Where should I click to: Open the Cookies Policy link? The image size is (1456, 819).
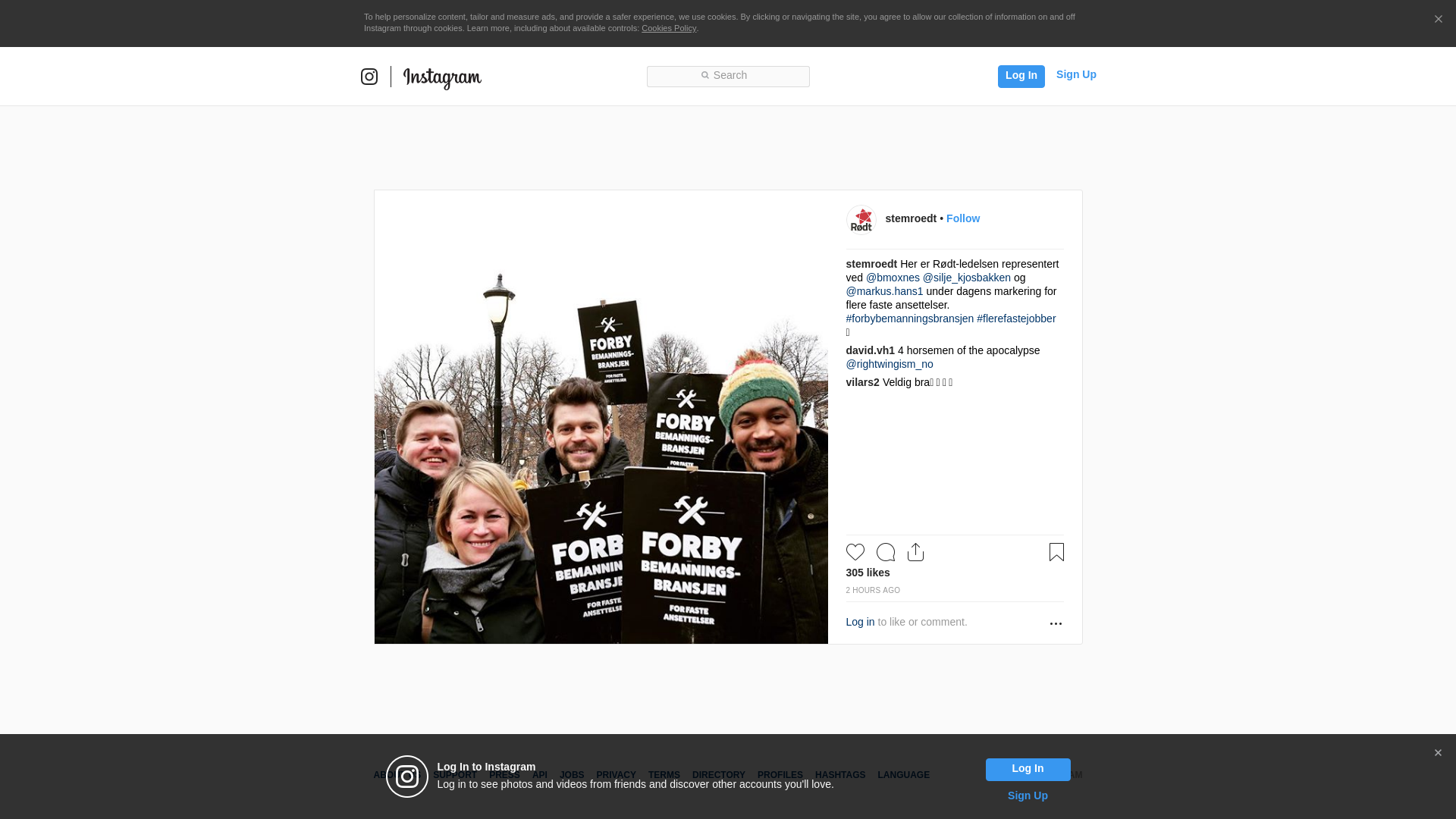668,28
